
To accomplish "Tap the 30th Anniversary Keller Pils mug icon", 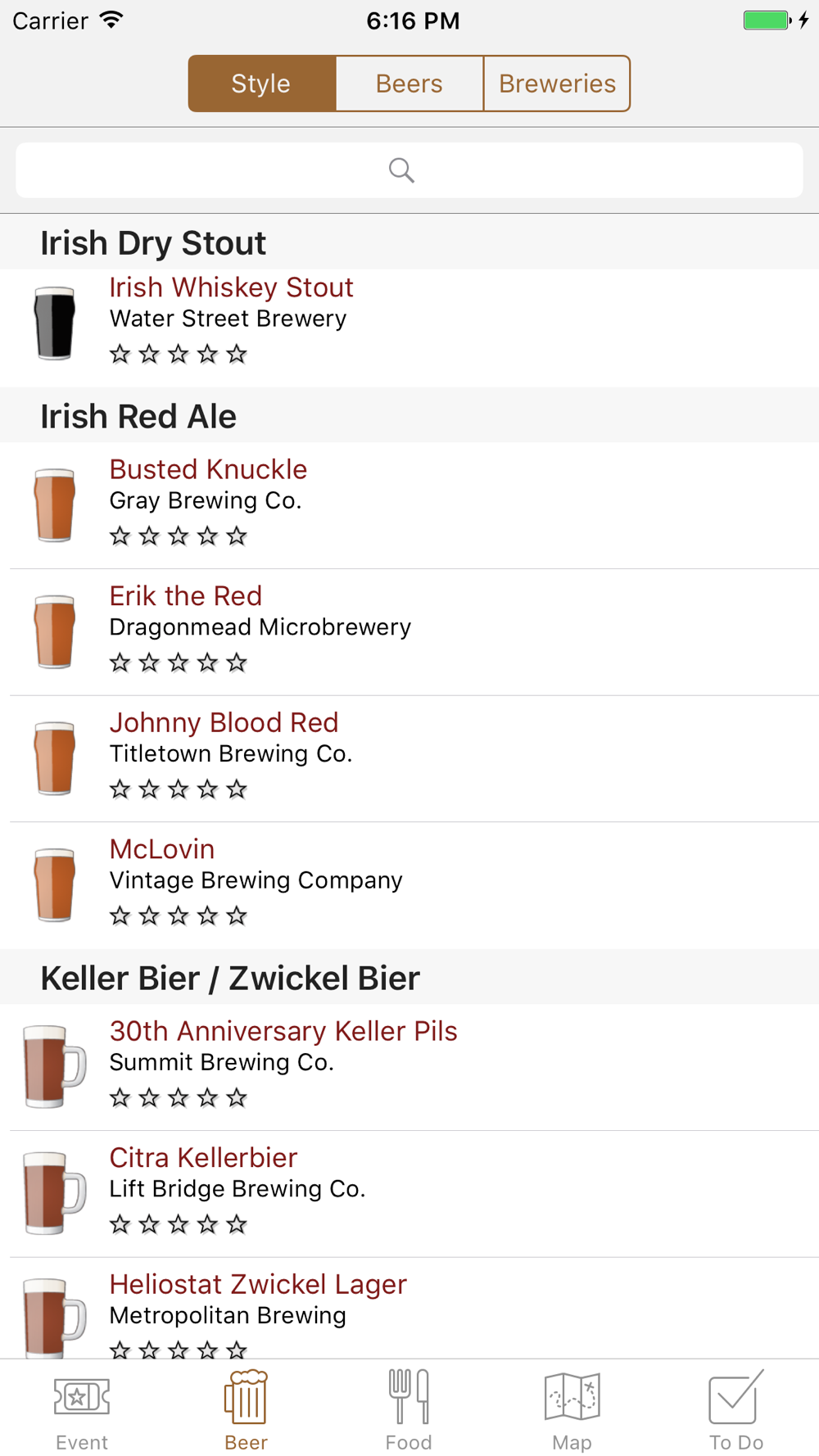I will tap(54, 1066).
